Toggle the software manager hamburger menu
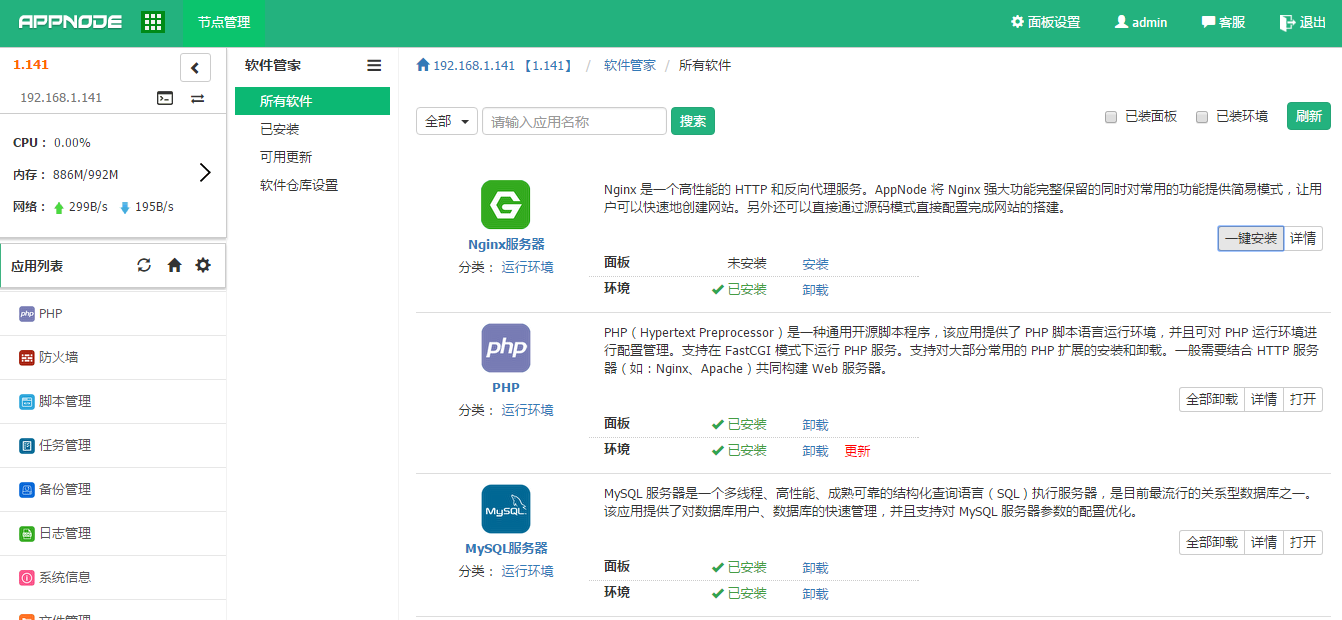Image resolution: width=1342 pixels, height=620 pixels. [374, 65]
